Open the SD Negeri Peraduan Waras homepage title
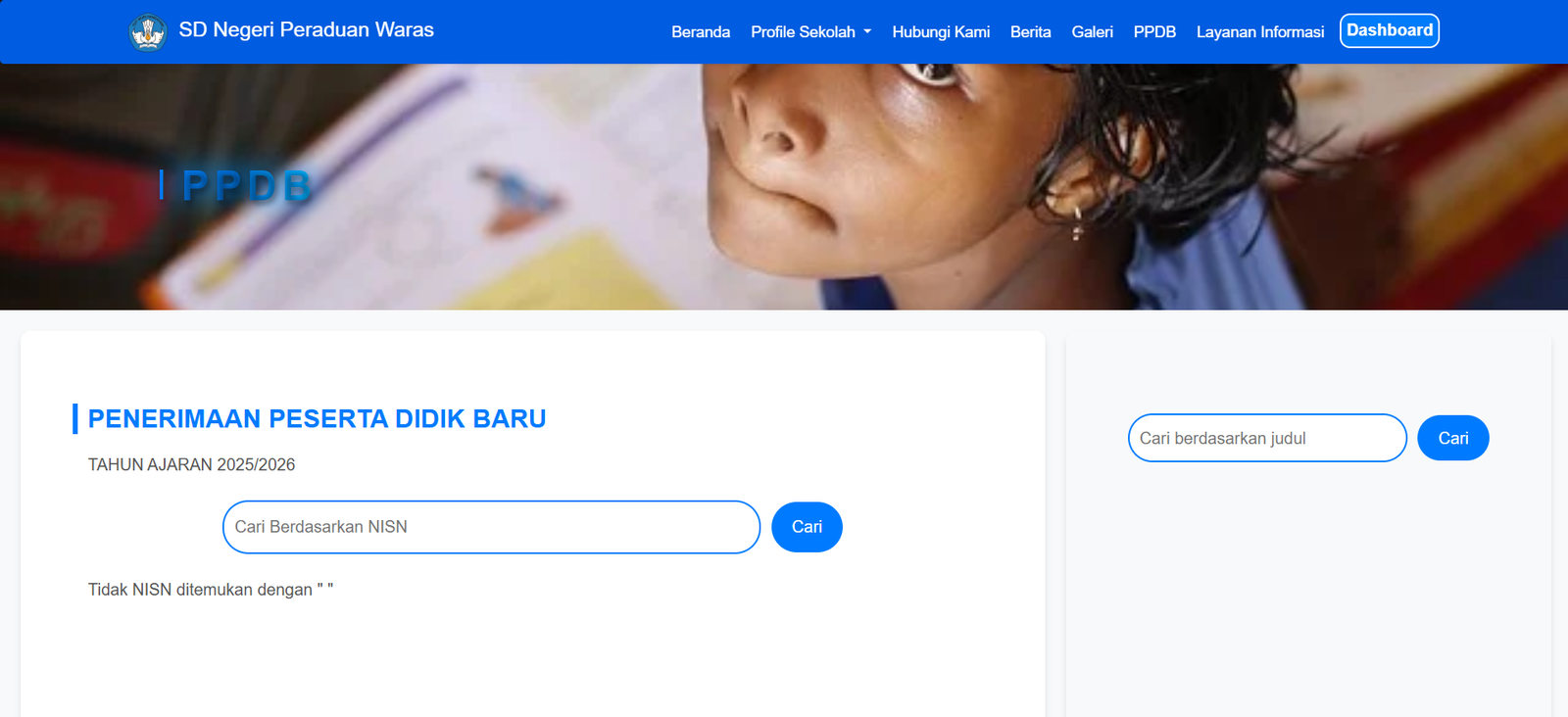Screen dimensions: 1568x717 pos(306,30)
